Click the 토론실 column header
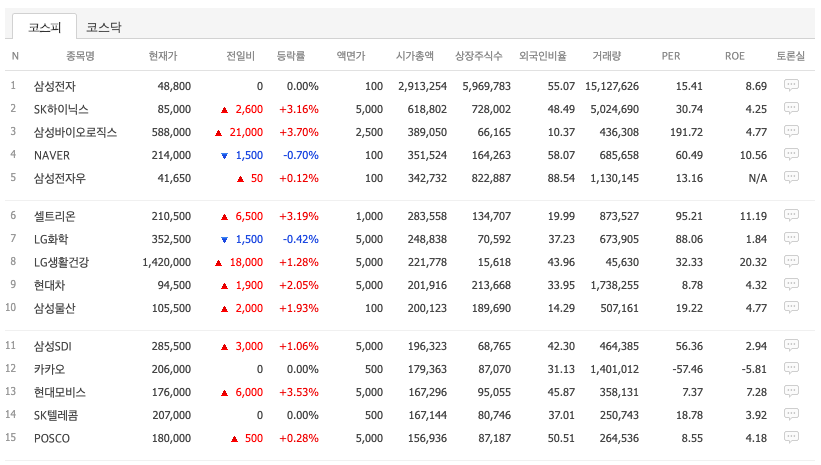This screenshot has height=465, width=821. coord(791,56)
